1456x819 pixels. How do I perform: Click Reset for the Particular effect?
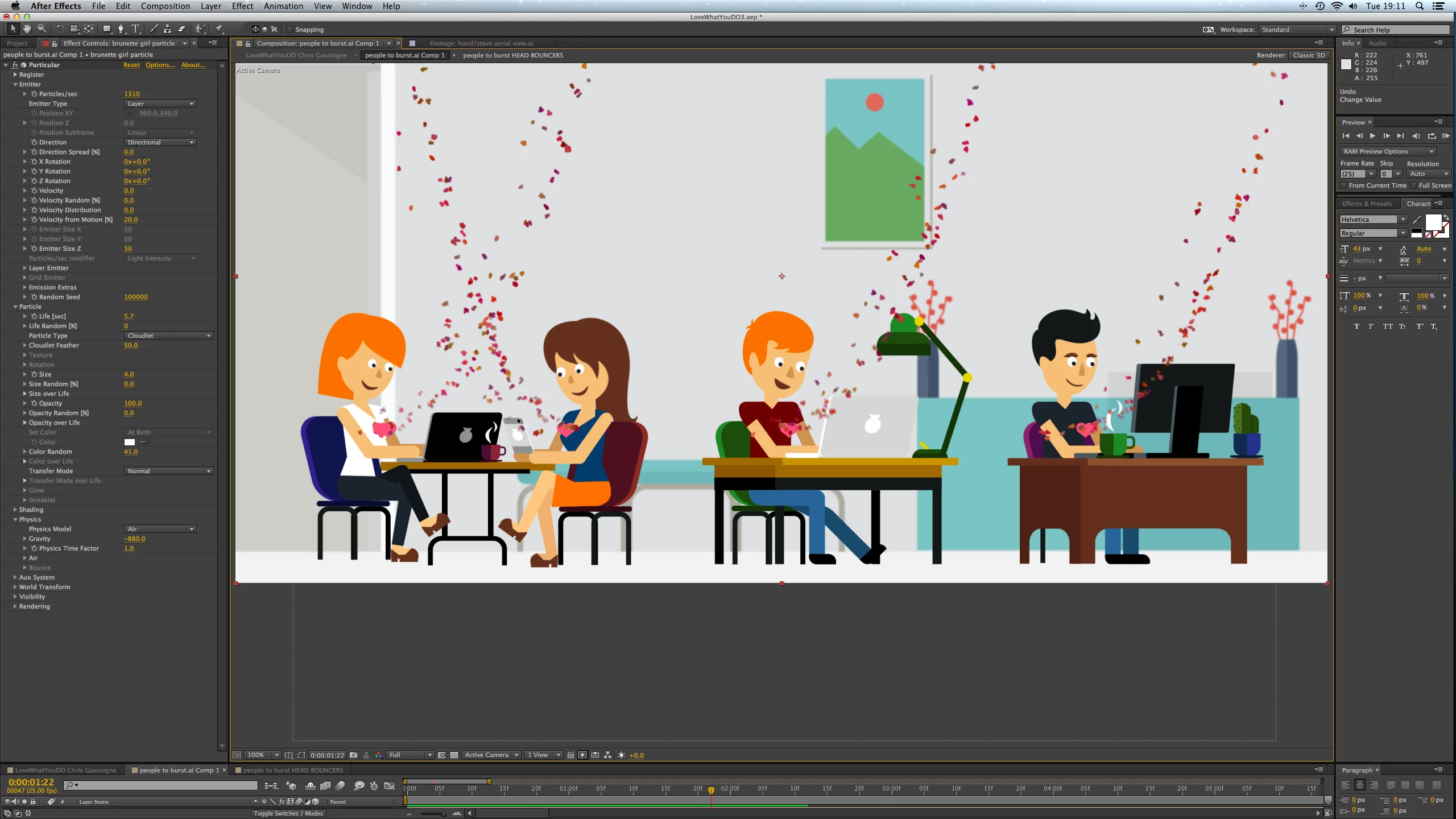pos(131,65)
